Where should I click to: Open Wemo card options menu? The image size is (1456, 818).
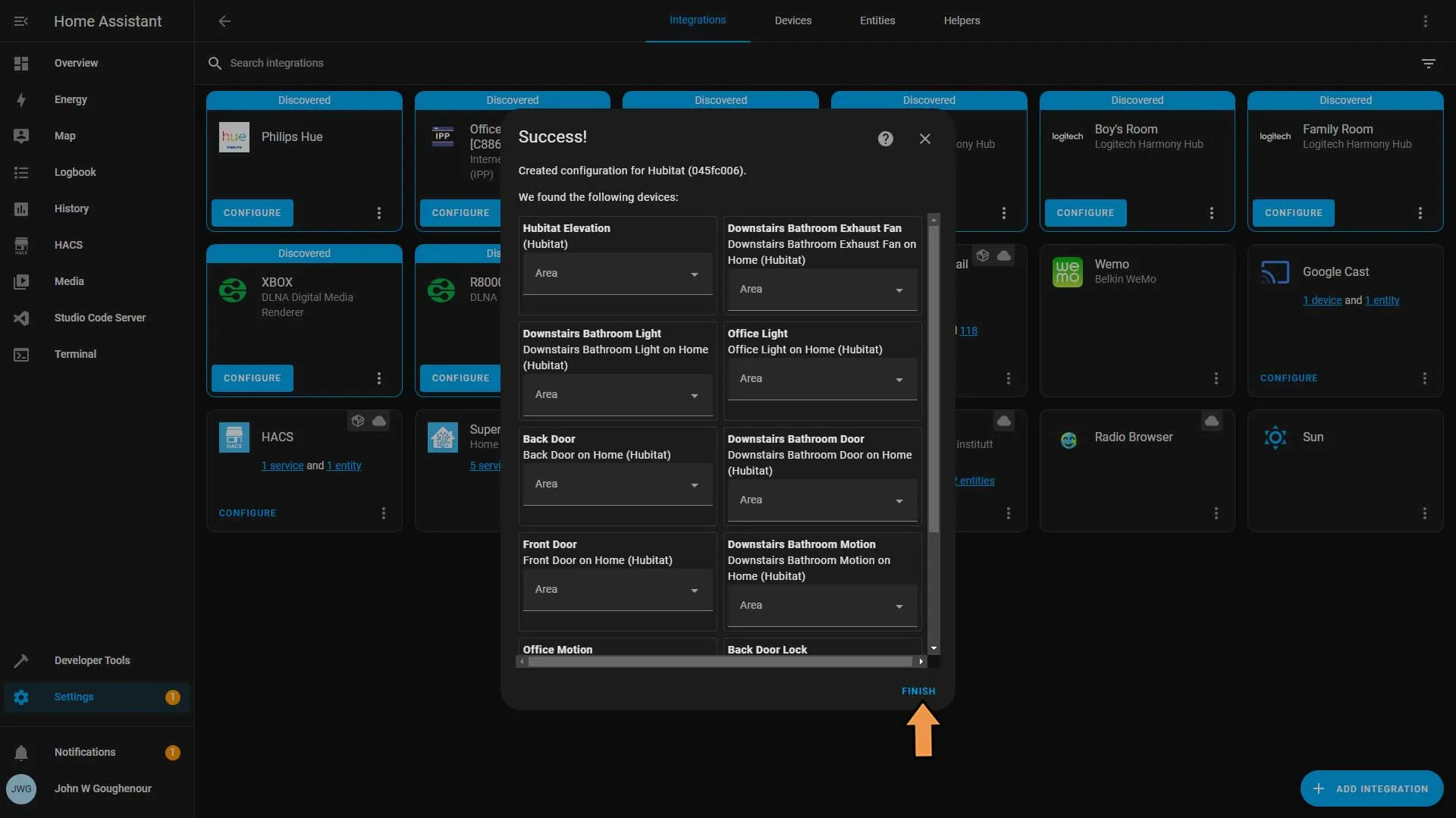pyautogui.click(x=1216, y=378)
